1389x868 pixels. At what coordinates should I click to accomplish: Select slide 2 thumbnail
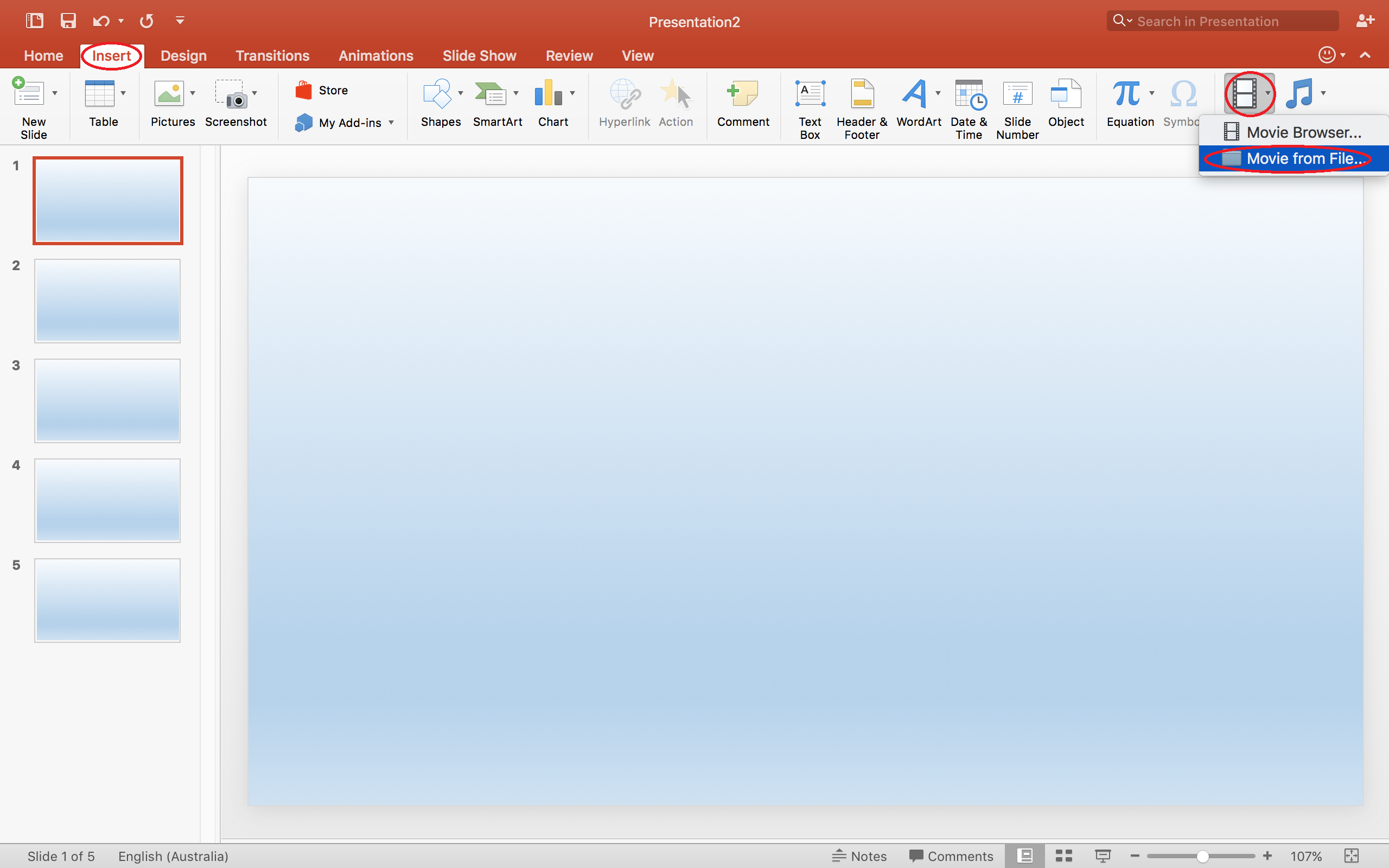pyautogui.click(x=107, y=300)
